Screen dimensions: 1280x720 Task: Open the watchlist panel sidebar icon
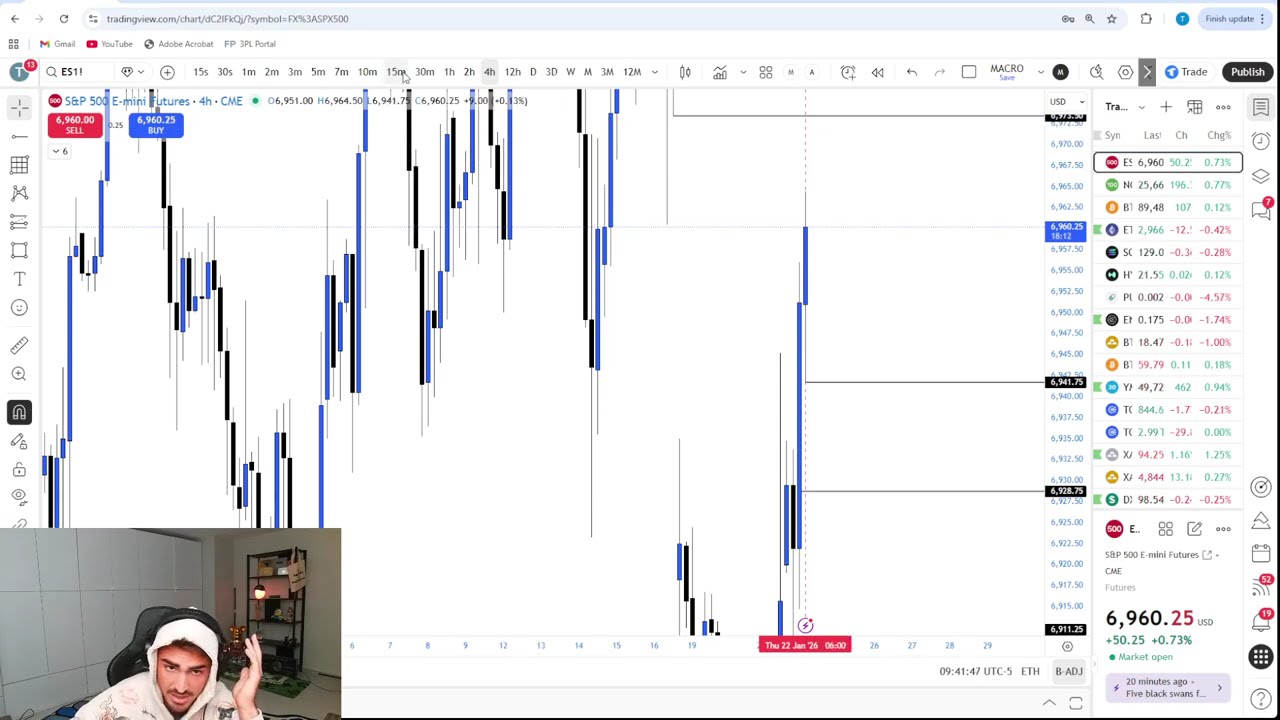coord(1261,107)
